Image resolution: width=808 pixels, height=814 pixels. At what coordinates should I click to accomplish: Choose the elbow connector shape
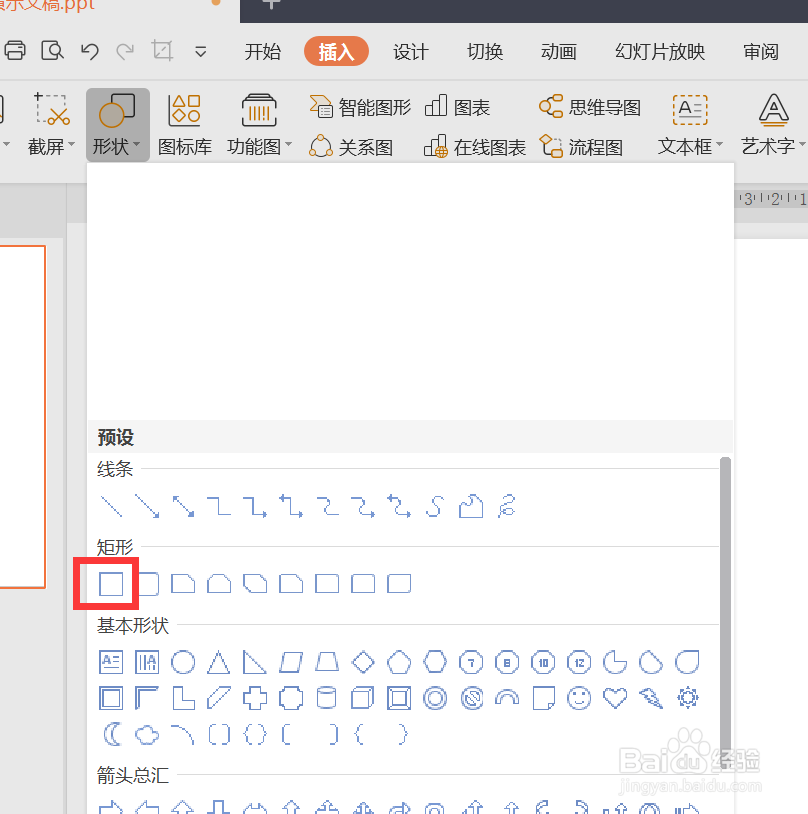219,506
